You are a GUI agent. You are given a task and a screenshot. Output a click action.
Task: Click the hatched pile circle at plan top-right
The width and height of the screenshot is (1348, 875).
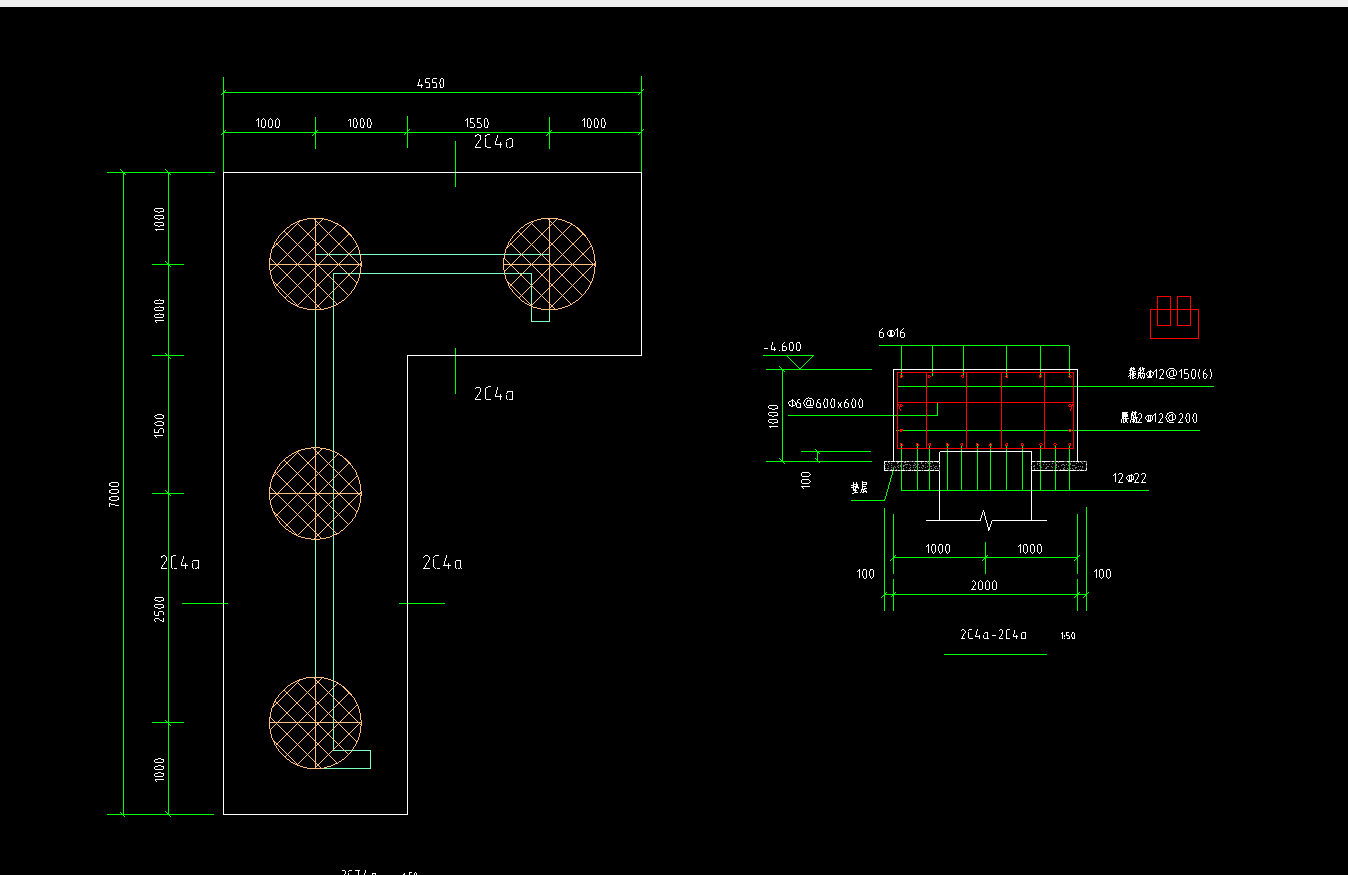549,264
